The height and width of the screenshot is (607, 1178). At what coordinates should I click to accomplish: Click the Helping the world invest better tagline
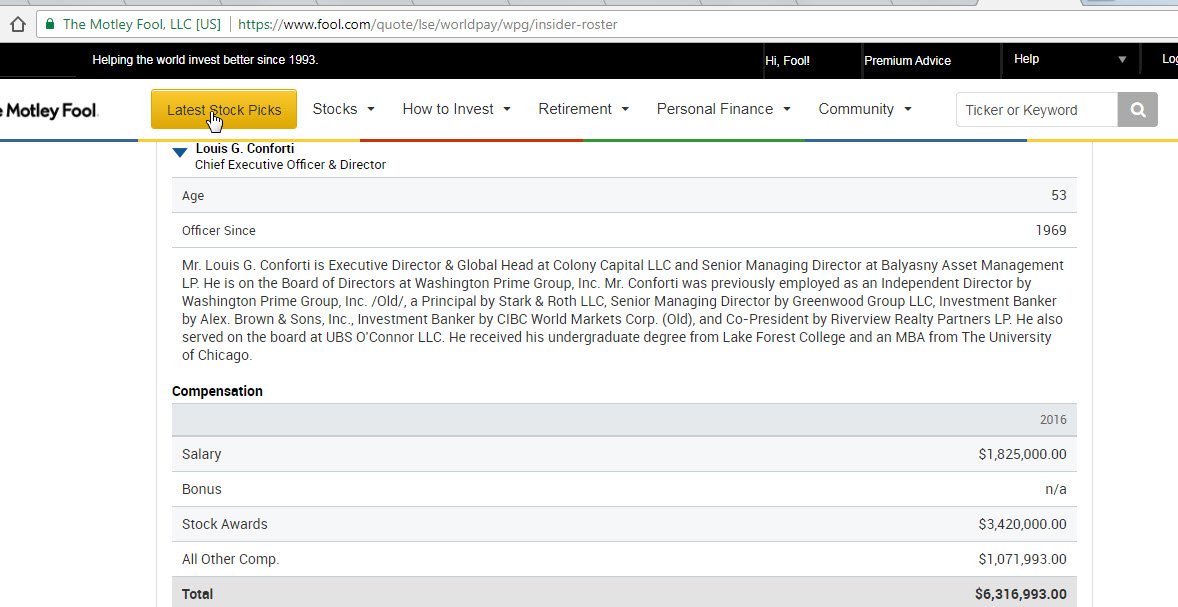pos(205,59)
